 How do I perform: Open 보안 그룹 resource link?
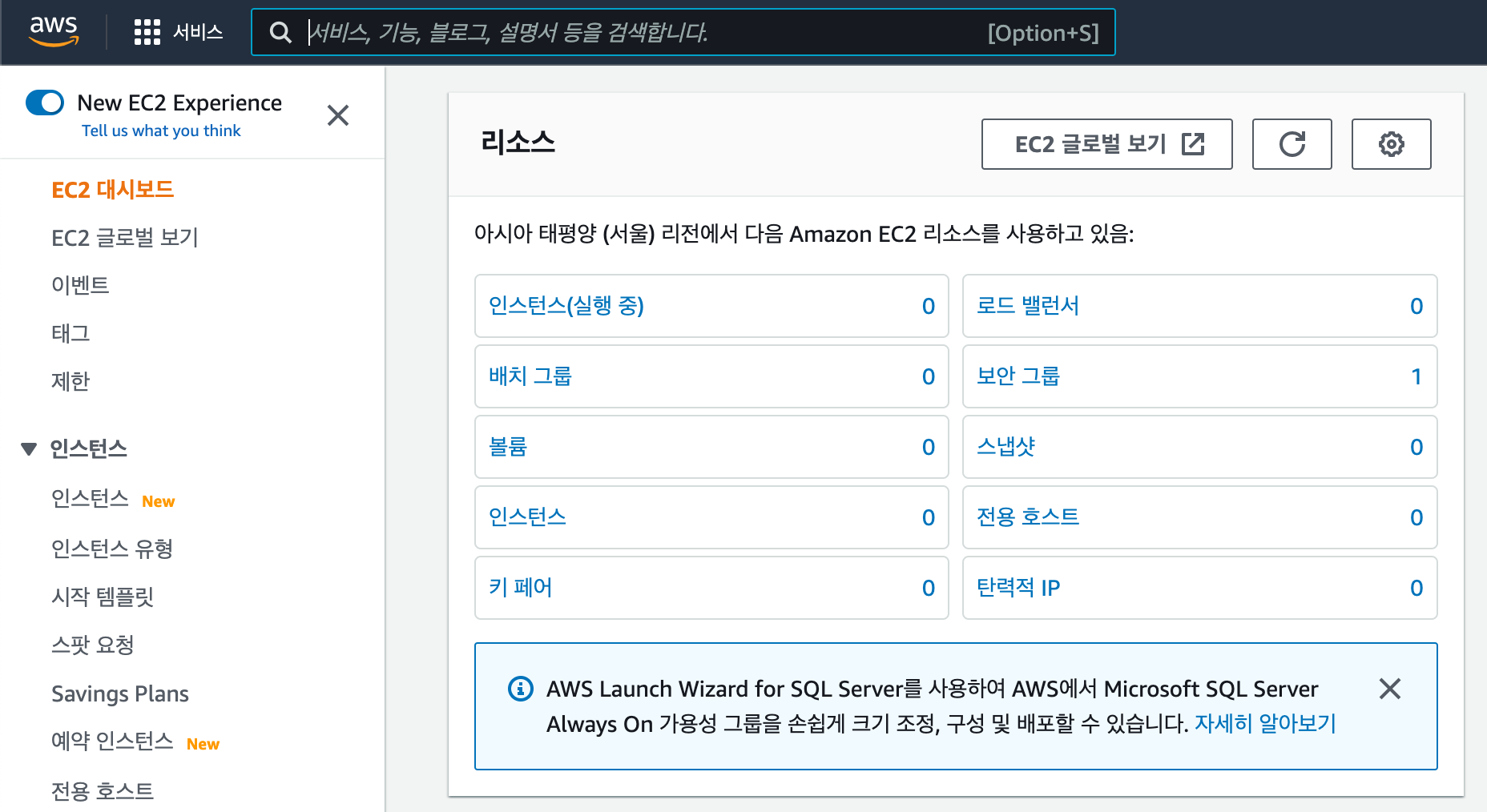1018,376
